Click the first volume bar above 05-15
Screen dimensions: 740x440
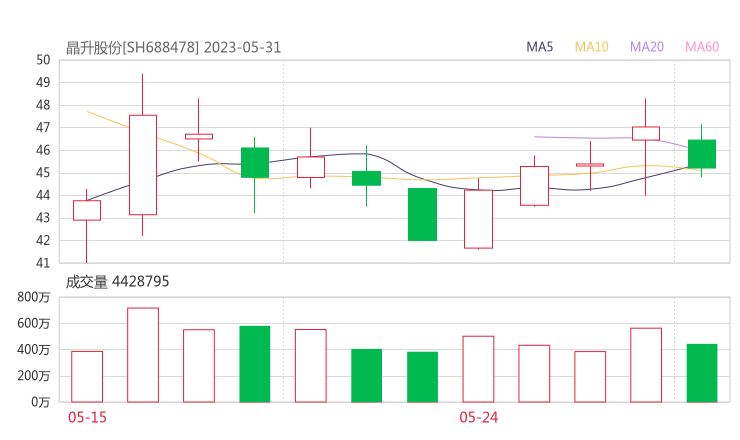click(87, 376)
